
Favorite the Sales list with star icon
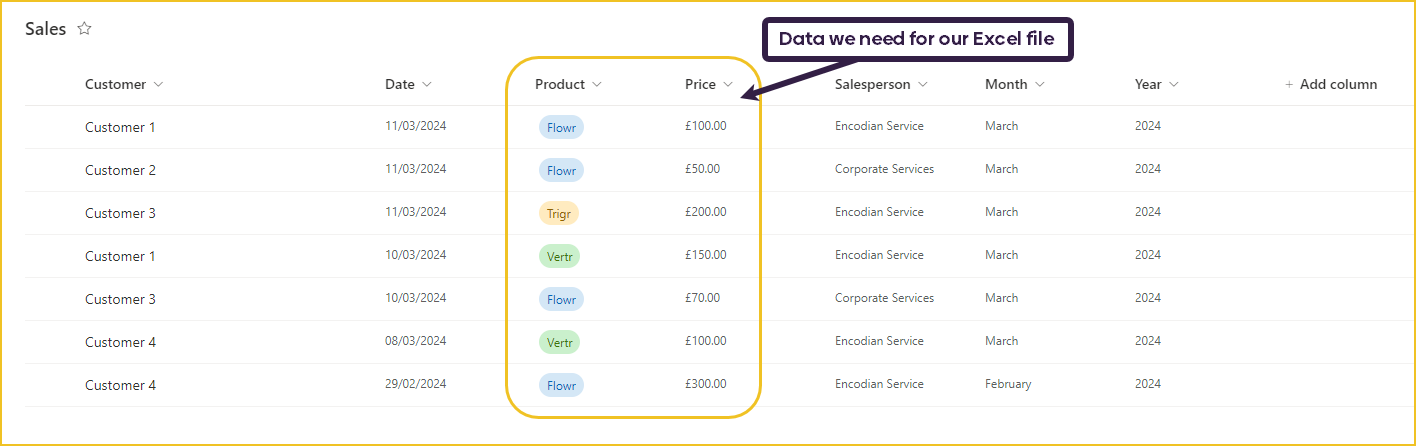click(x=85, y=29)
